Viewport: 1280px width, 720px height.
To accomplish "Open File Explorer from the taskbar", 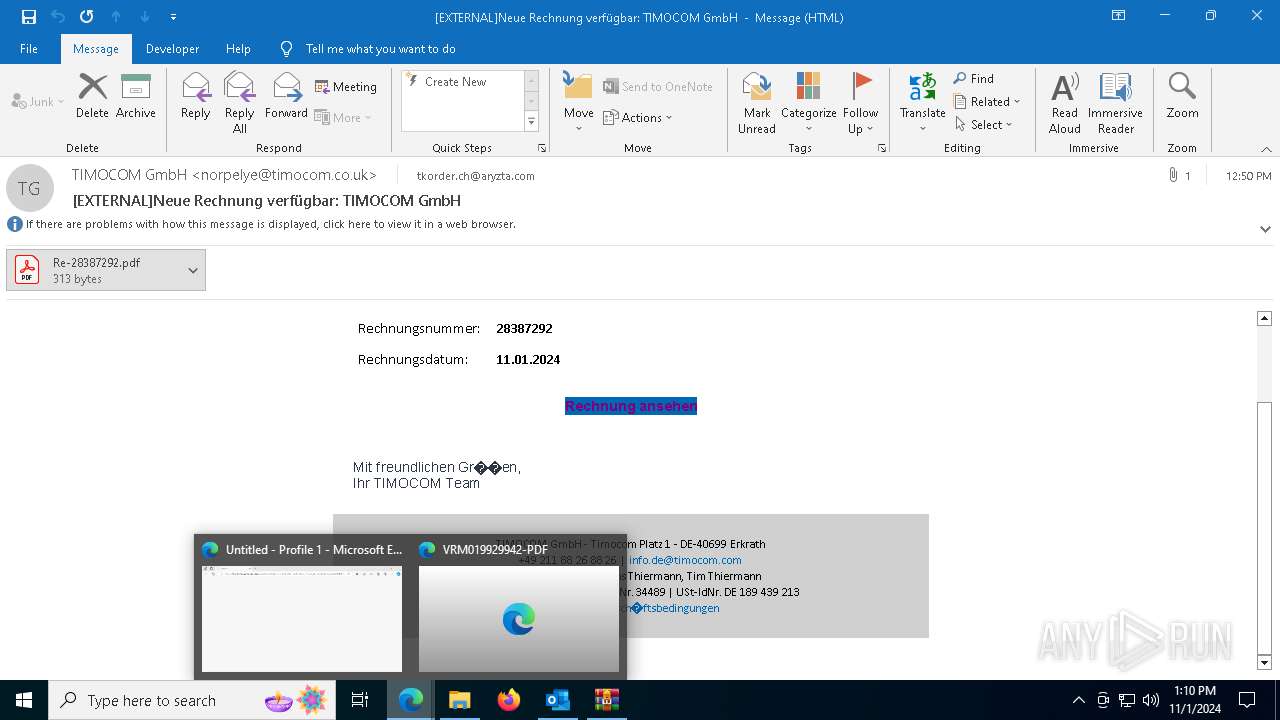I will 459,700.
